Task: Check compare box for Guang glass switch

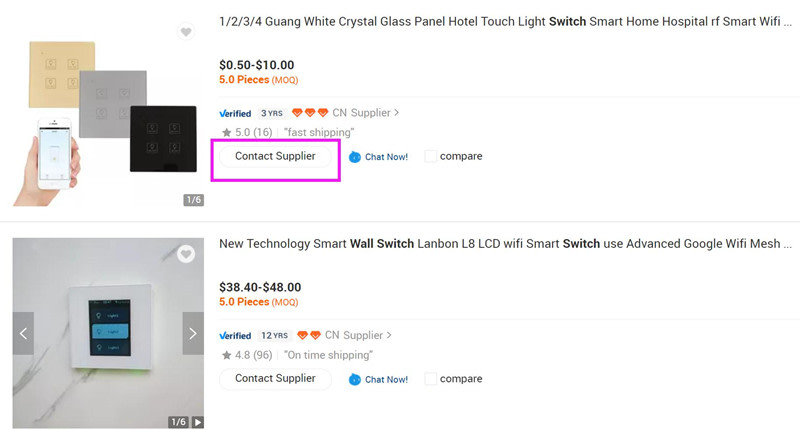Action: [x=430, y=156]
